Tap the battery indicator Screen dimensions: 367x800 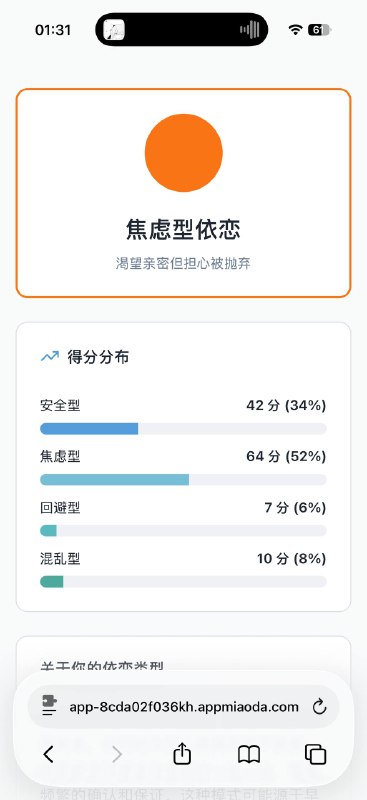click(320, 30)
